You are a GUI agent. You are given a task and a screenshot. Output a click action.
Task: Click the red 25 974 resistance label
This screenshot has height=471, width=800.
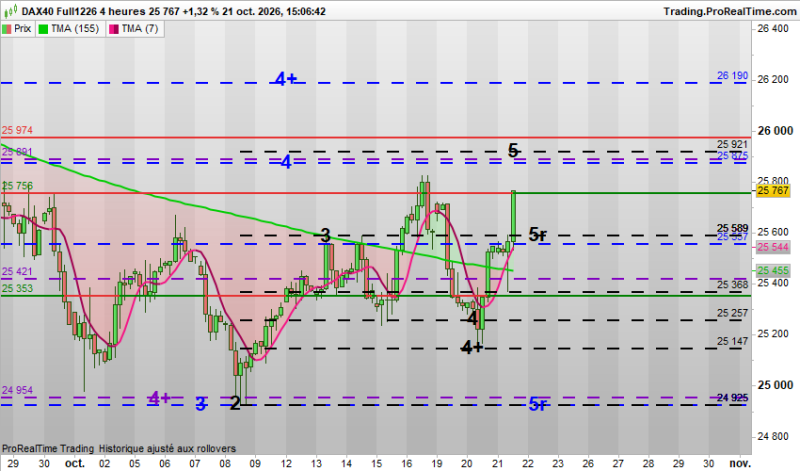point(17,130)
